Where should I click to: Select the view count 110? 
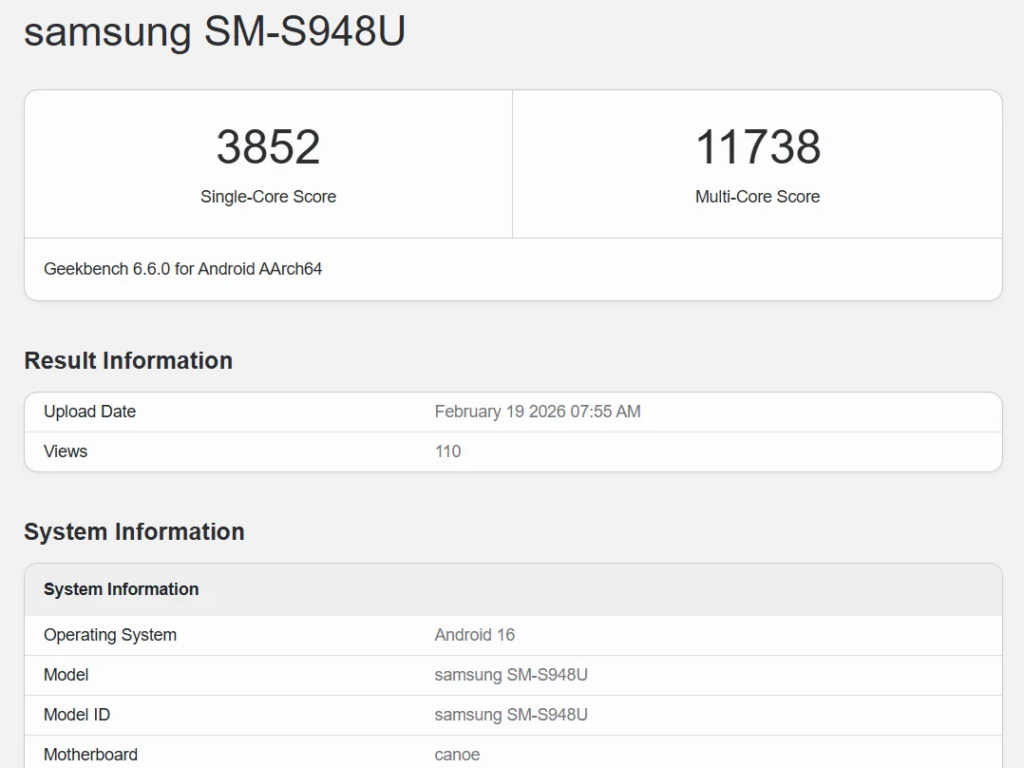coord(447,451)
